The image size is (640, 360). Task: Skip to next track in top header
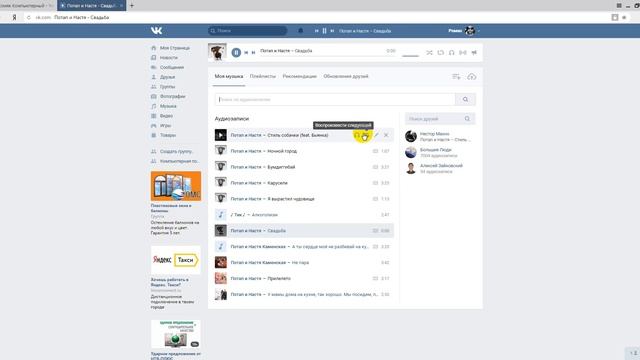point(332,31)
